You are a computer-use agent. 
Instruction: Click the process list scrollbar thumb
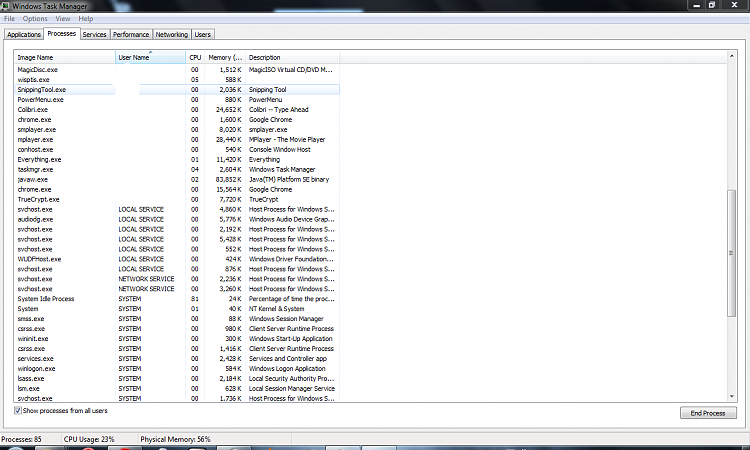pos(731,253)
